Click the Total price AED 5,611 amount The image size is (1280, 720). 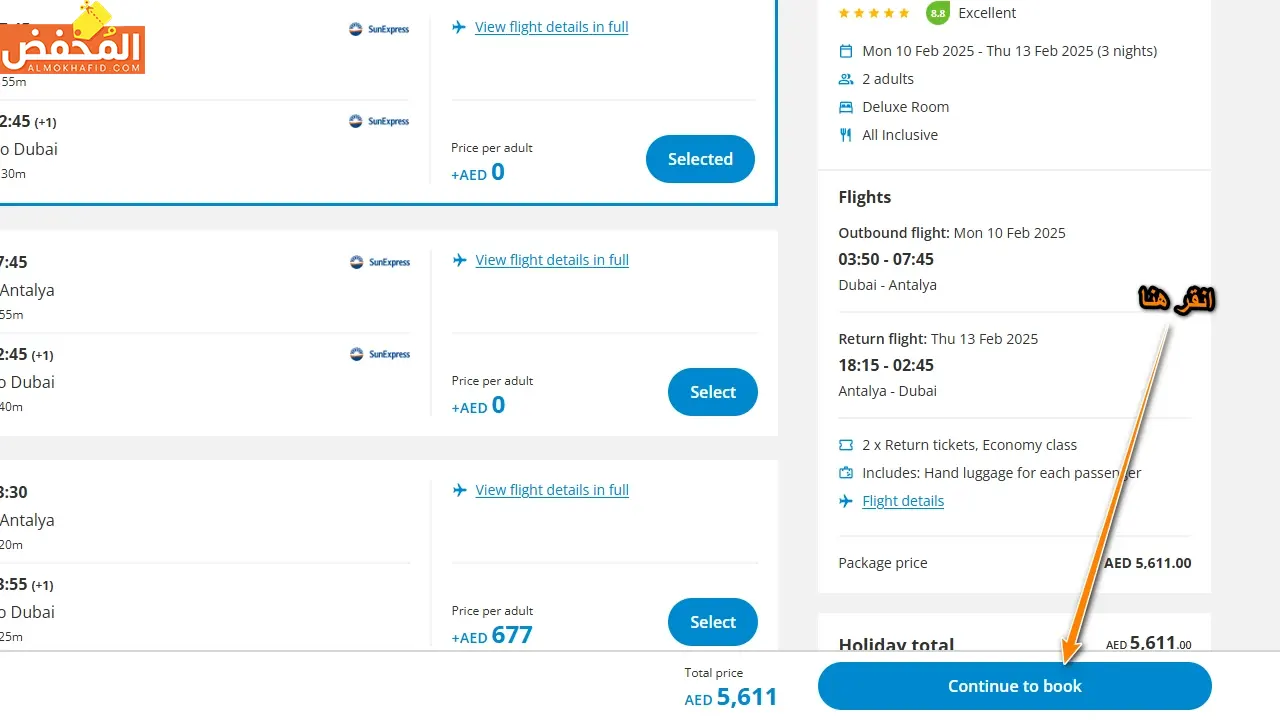coord(731,697)
